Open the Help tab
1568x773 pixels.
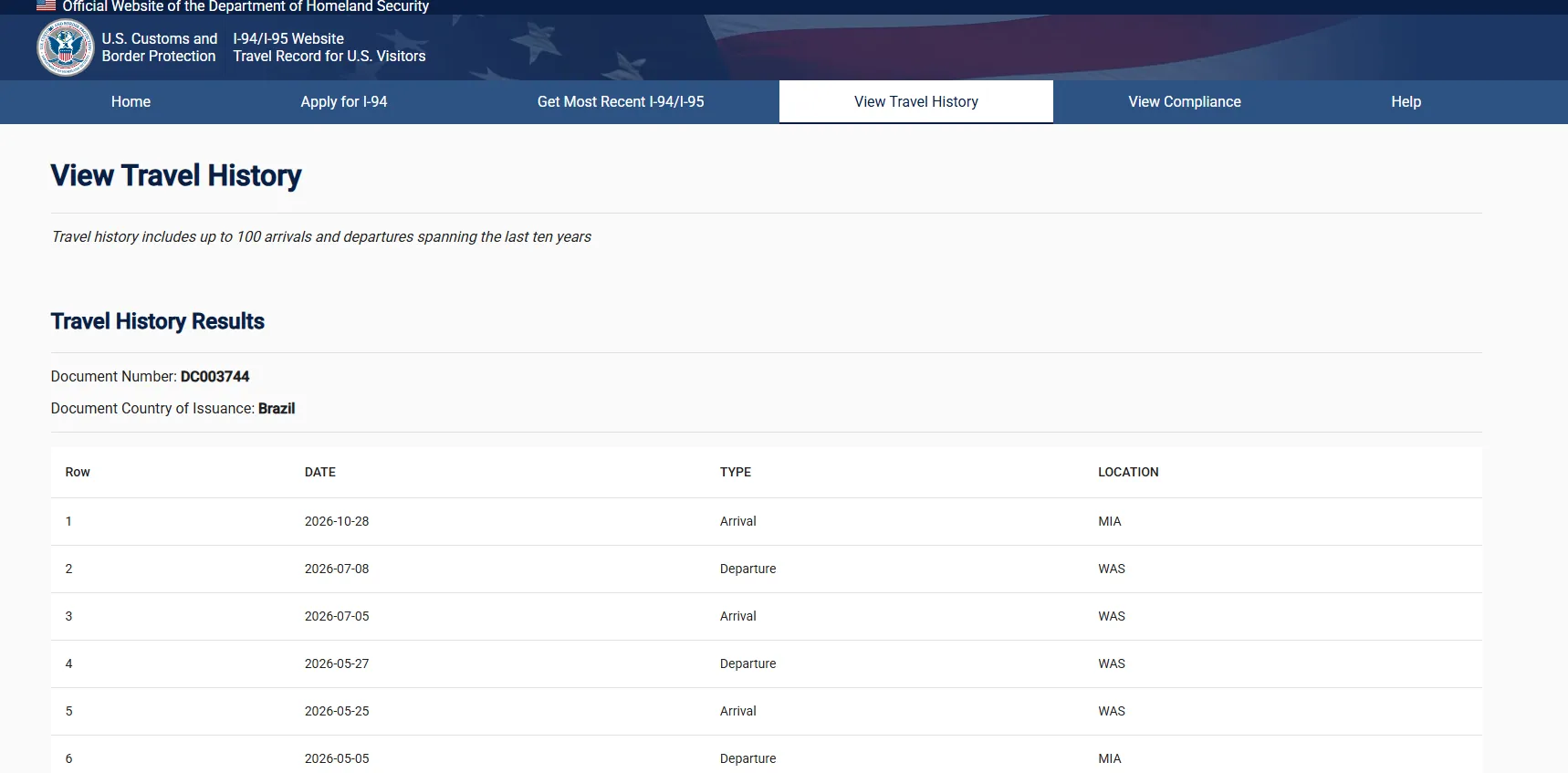[x=1406, y=101]
